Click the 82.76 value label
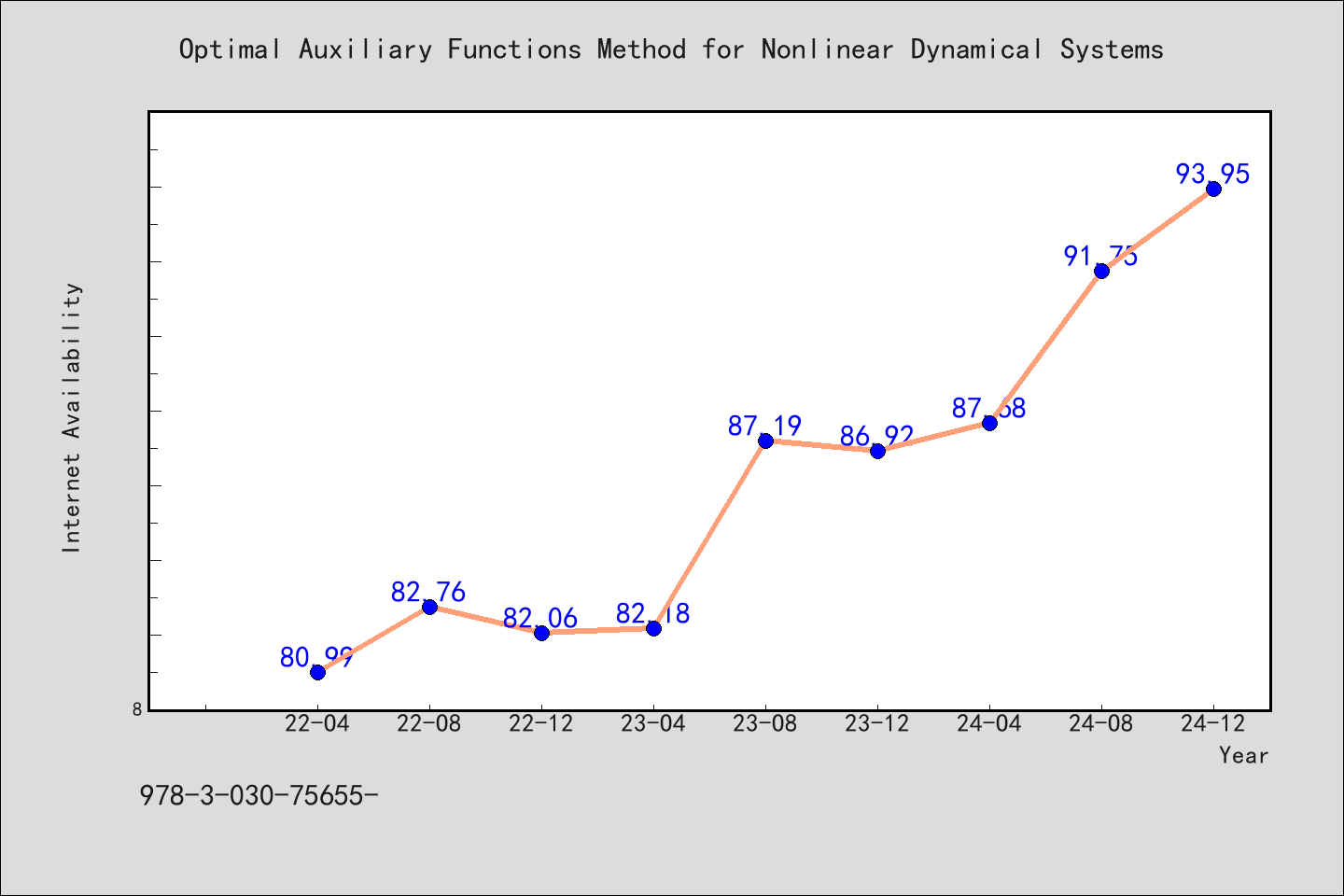 point(428,593)
